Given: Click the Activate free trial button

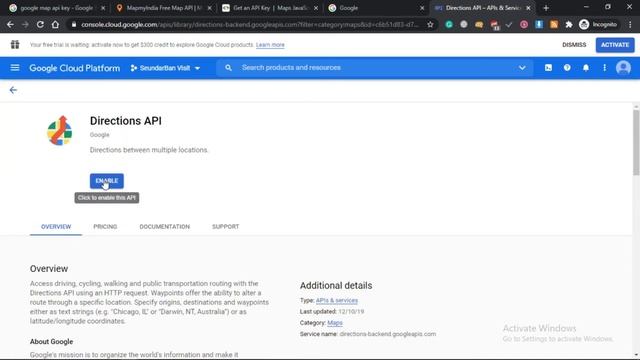Looking at the screenshot, I should 615,45.
